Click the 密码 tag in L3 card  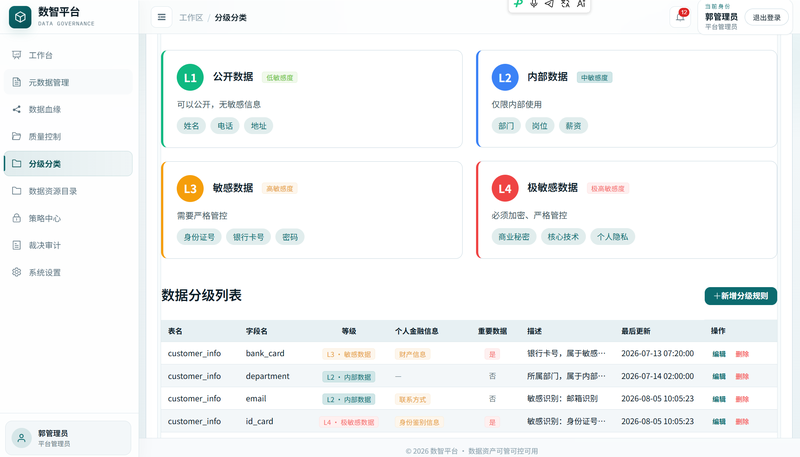coord(290,237)
